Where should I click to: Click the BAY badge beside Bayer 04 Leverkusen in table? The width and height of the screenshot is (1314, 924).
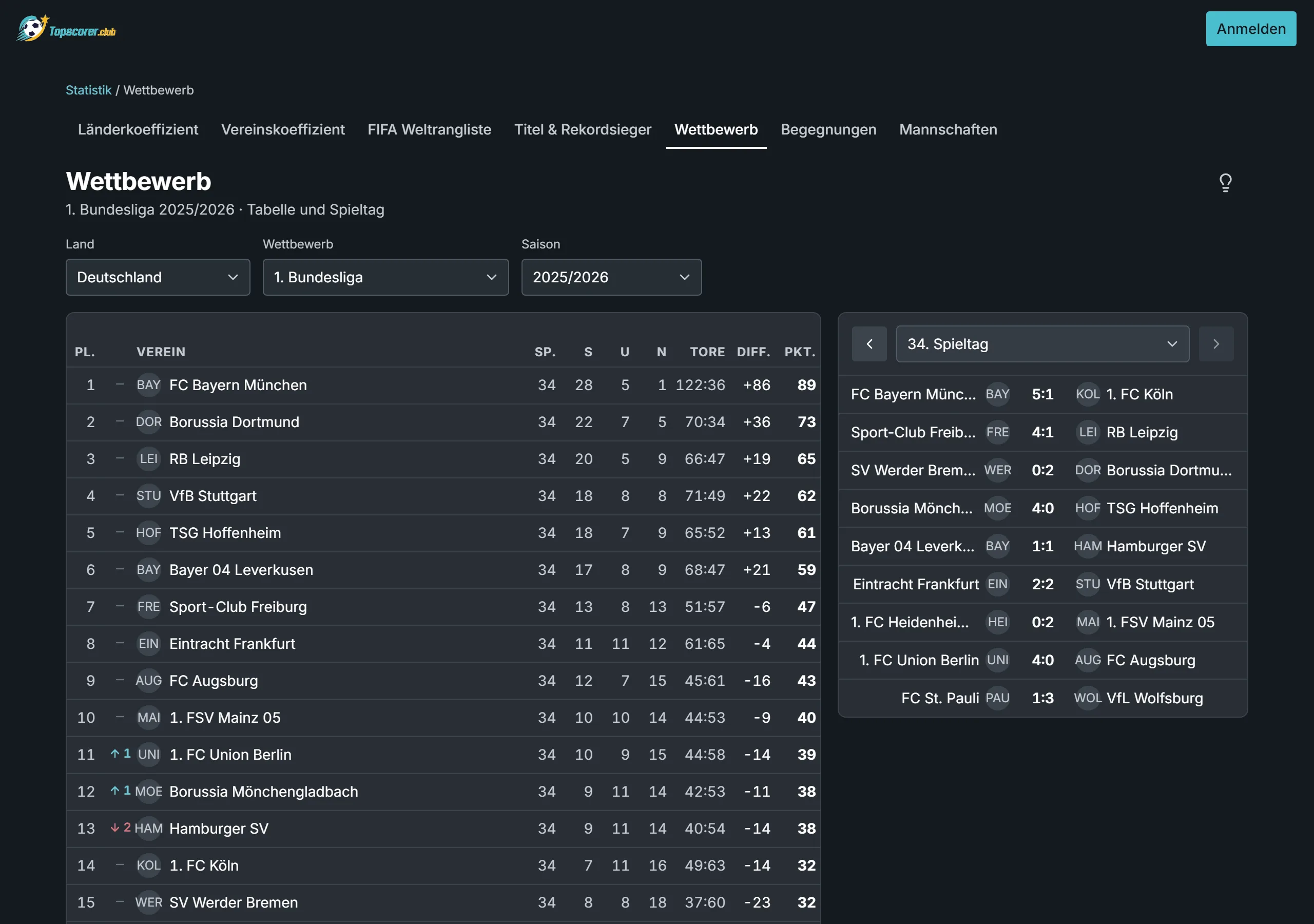149,570
